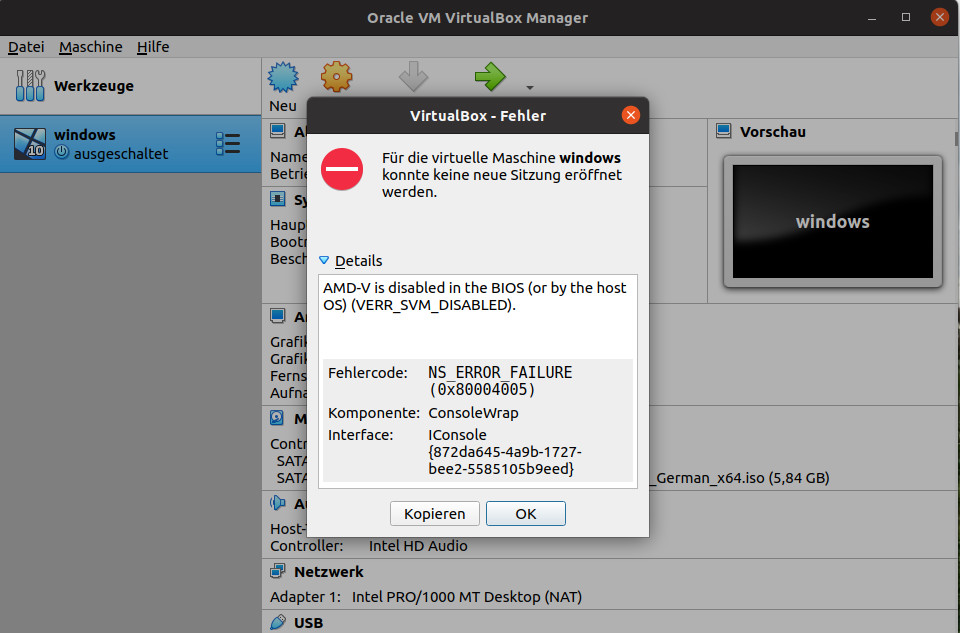Viewport: 960px width, 633px height.
Task: Click the general section monitor icon
Action: [x=277, y=130]
